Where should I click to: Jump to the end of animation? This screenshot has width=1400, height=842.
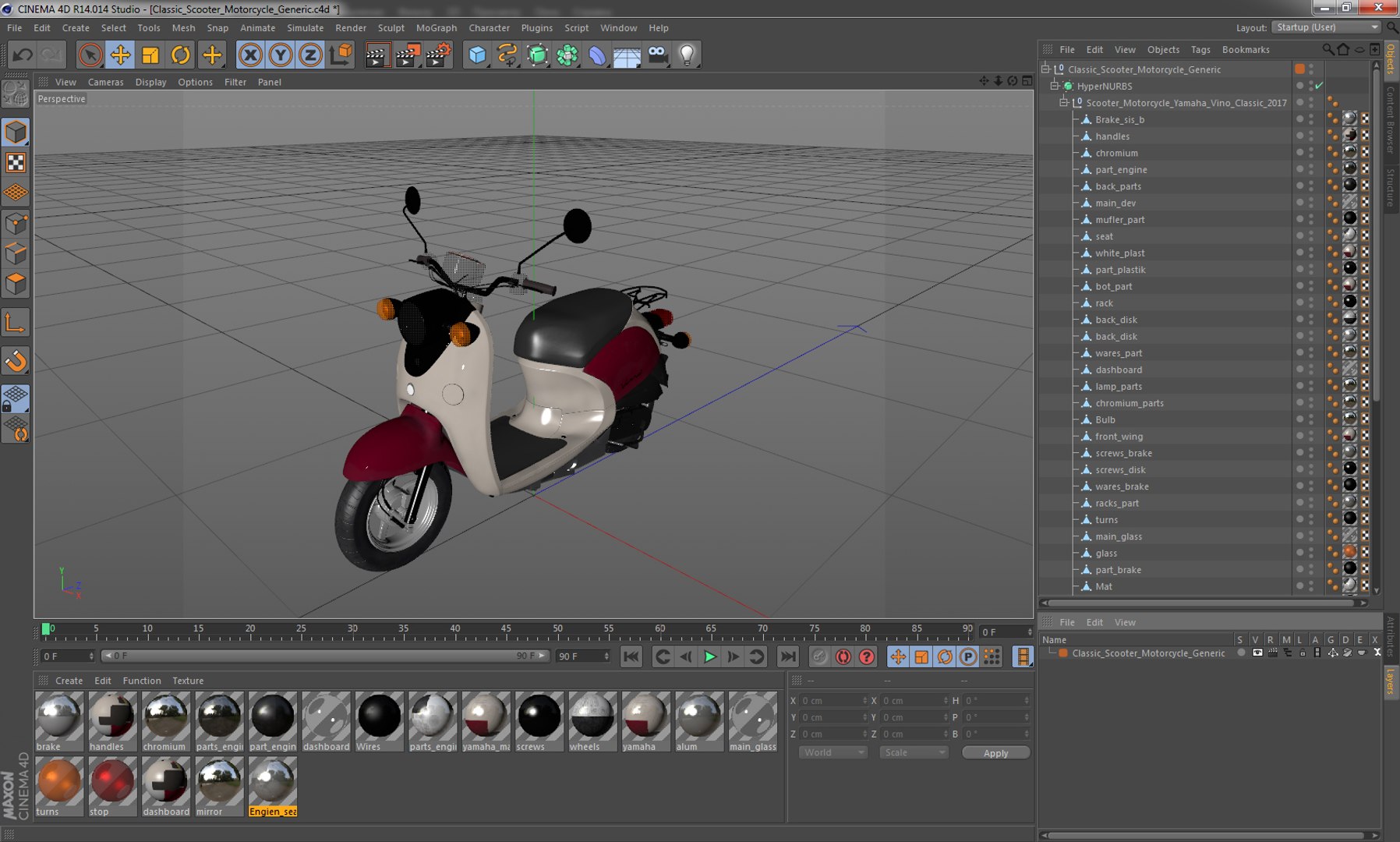(787, 656)
